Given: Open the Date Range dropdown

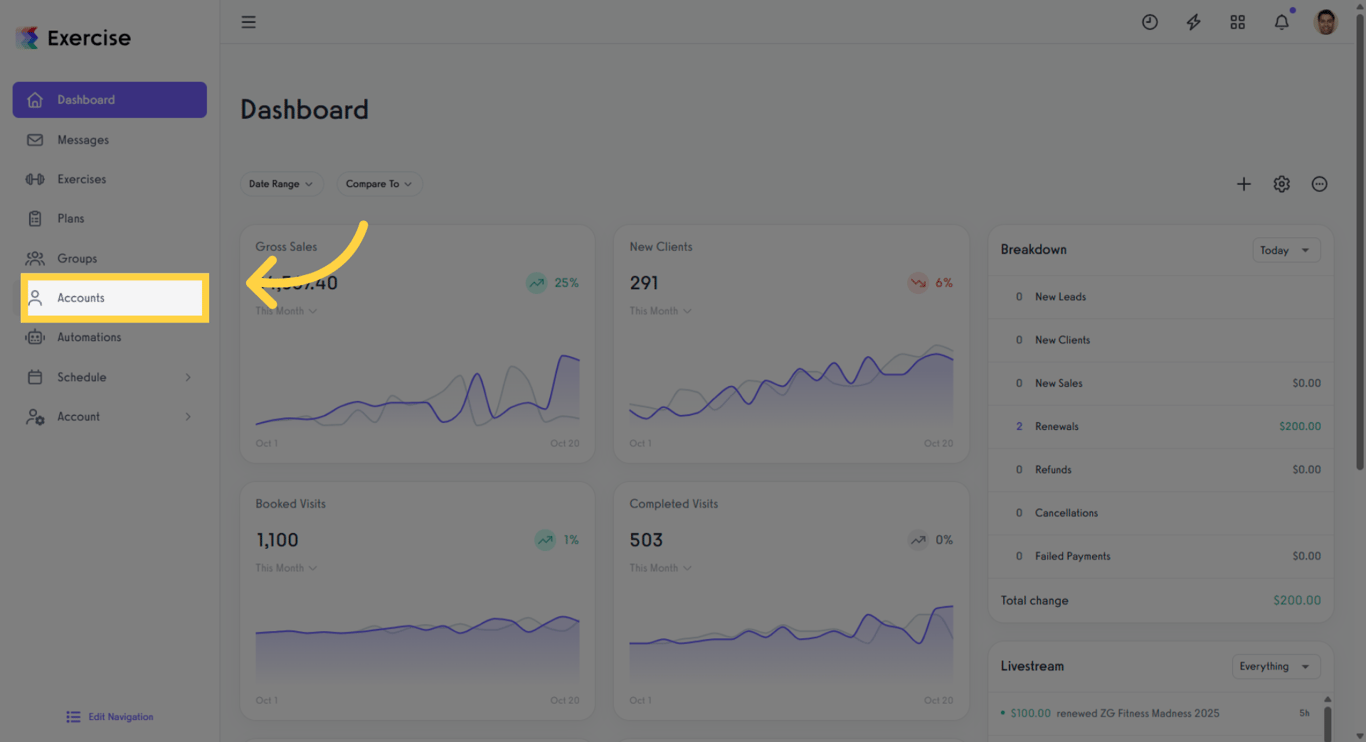Looking at the screenshot, I should point(281,183).
